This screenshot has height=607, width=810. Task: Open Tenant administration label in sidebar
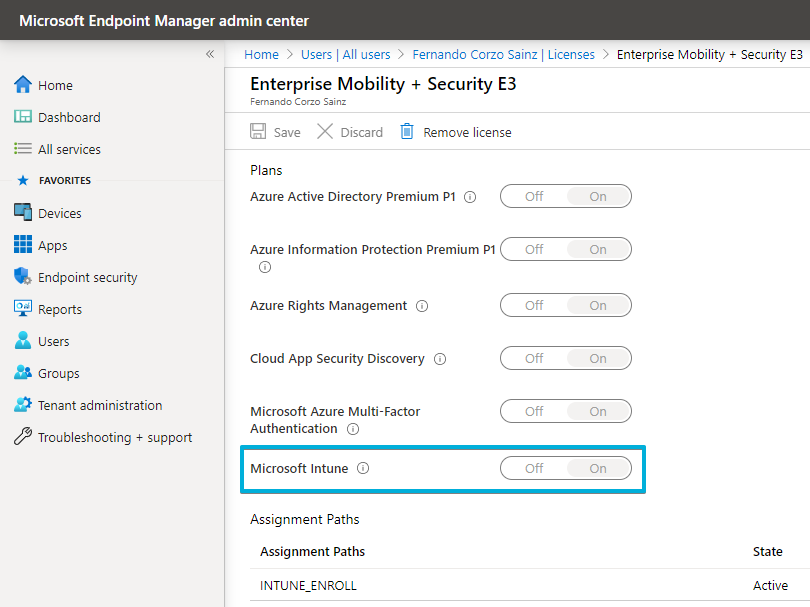(100, 406)
